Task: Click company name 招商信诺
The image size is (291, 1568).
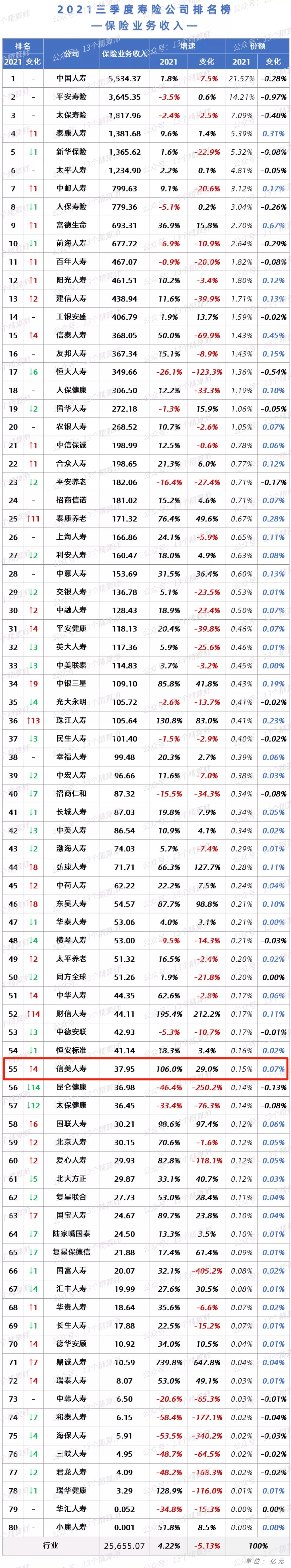Action: coord(71,500)
